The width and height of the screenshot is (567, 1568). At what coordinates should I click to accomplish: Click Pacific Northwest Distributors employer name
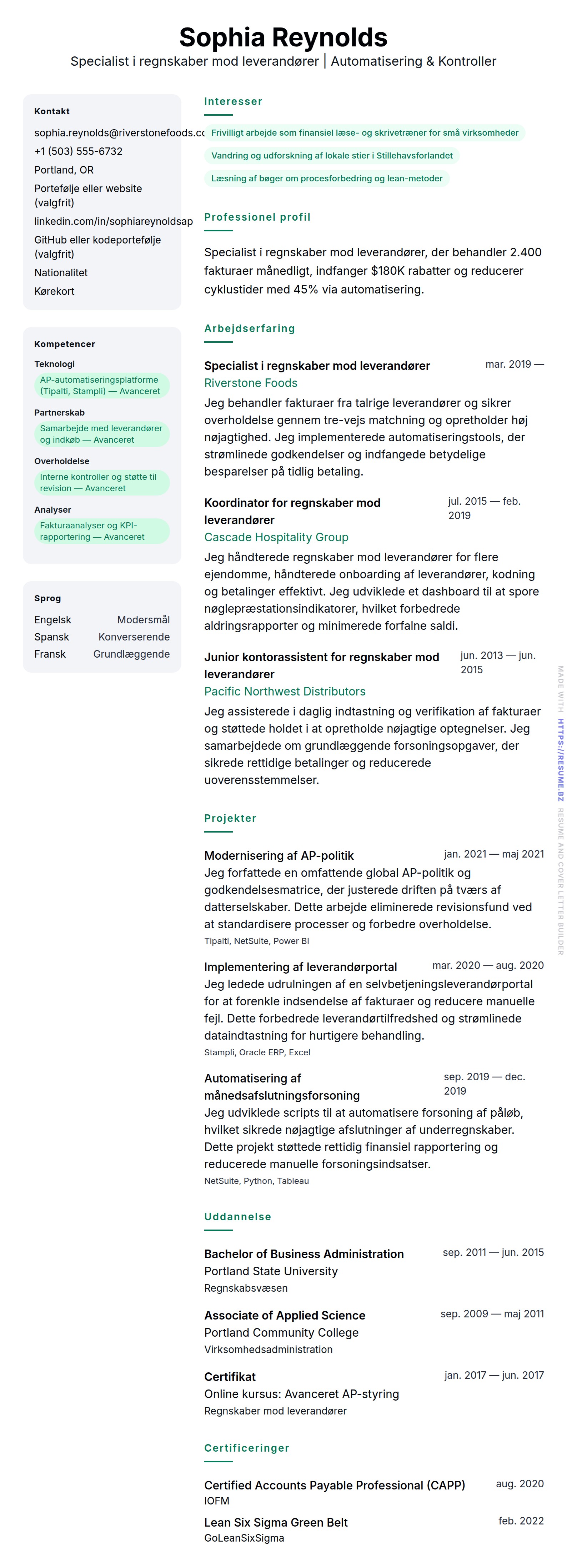pos(285,692)
